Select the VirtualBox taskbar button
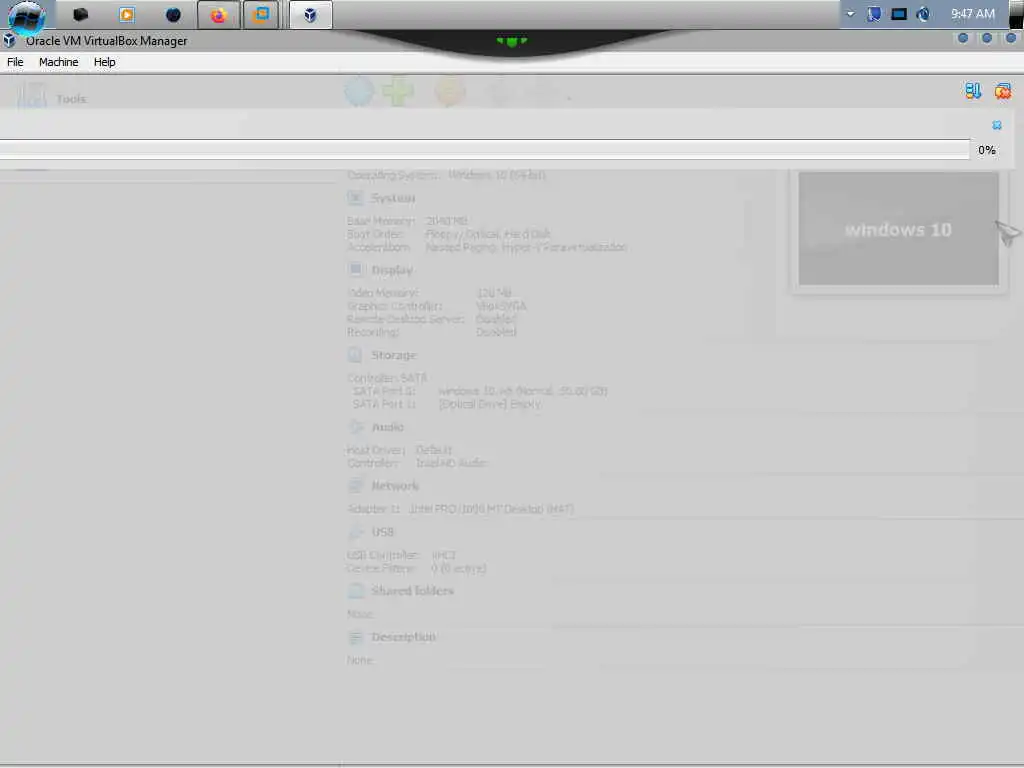The height and width of the screenshot is (768, 1024). pos(310,14)
